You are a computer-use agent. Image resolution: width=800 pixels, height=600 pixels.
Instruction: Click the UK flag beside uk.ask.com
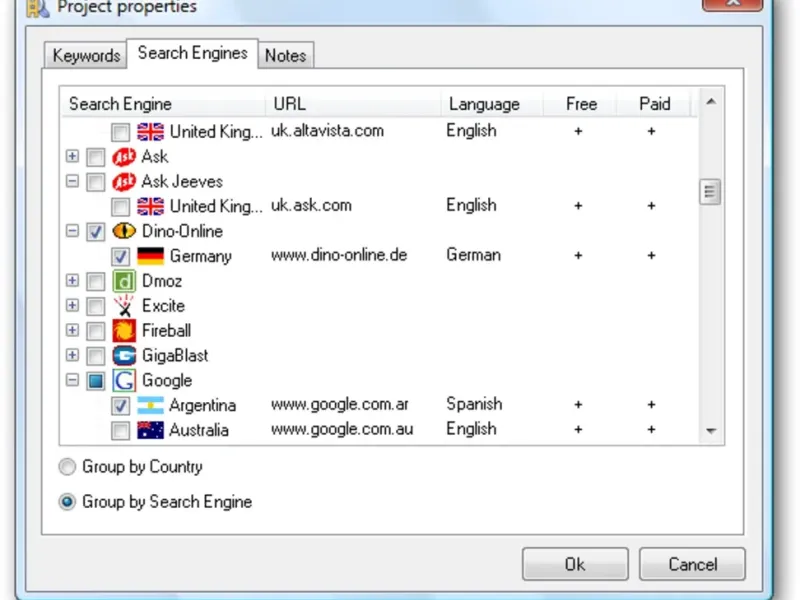151,206
